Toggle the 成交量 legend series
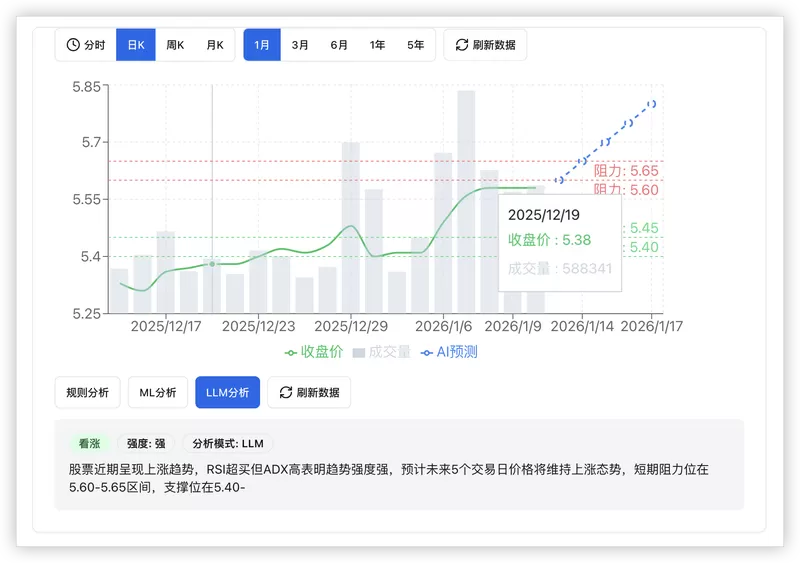Screen dimensions: 800x563 382,352
